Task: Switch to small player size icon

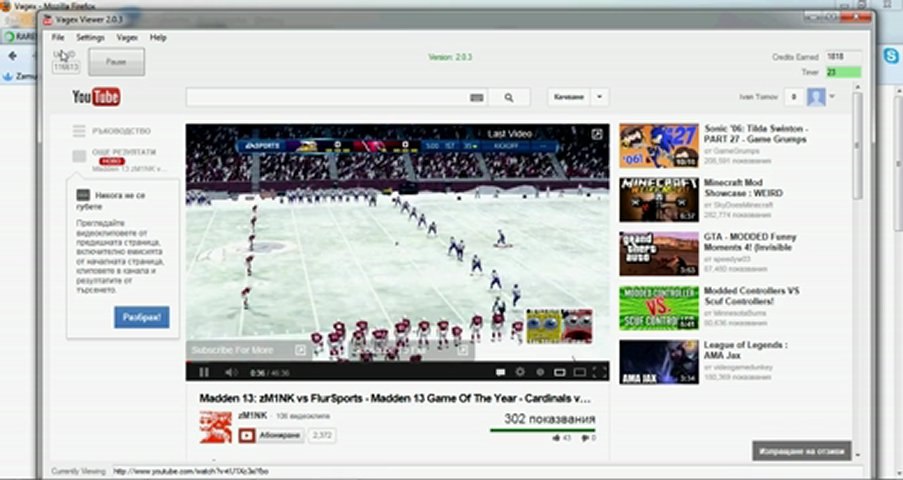Action: tap(559, 372)
